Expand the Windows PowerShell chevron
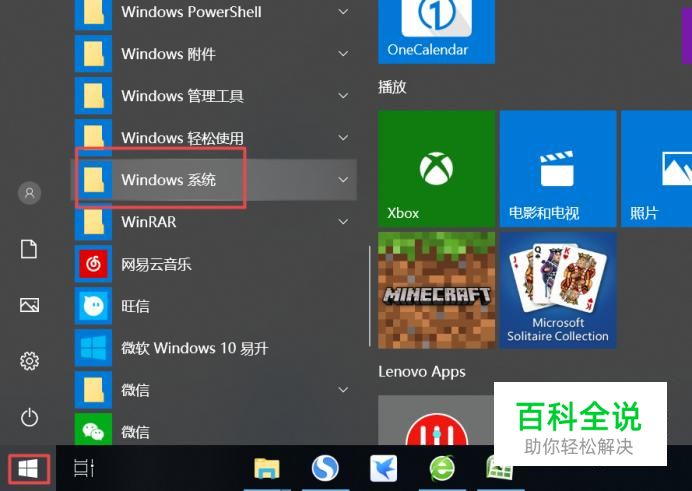The height and width of the screenshot is (491, 692). coord(343,12)
